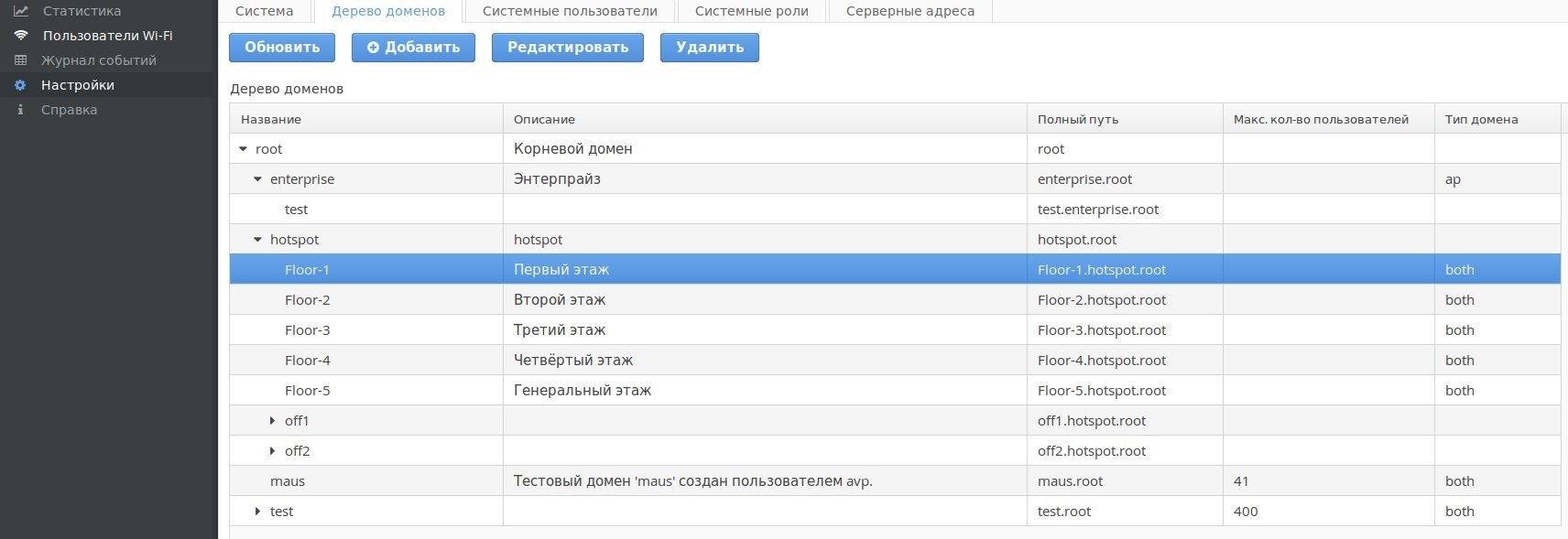Click the Удалить button
Image resolution: width=1568 pixels, height=539 pixels.
(709, 48)
